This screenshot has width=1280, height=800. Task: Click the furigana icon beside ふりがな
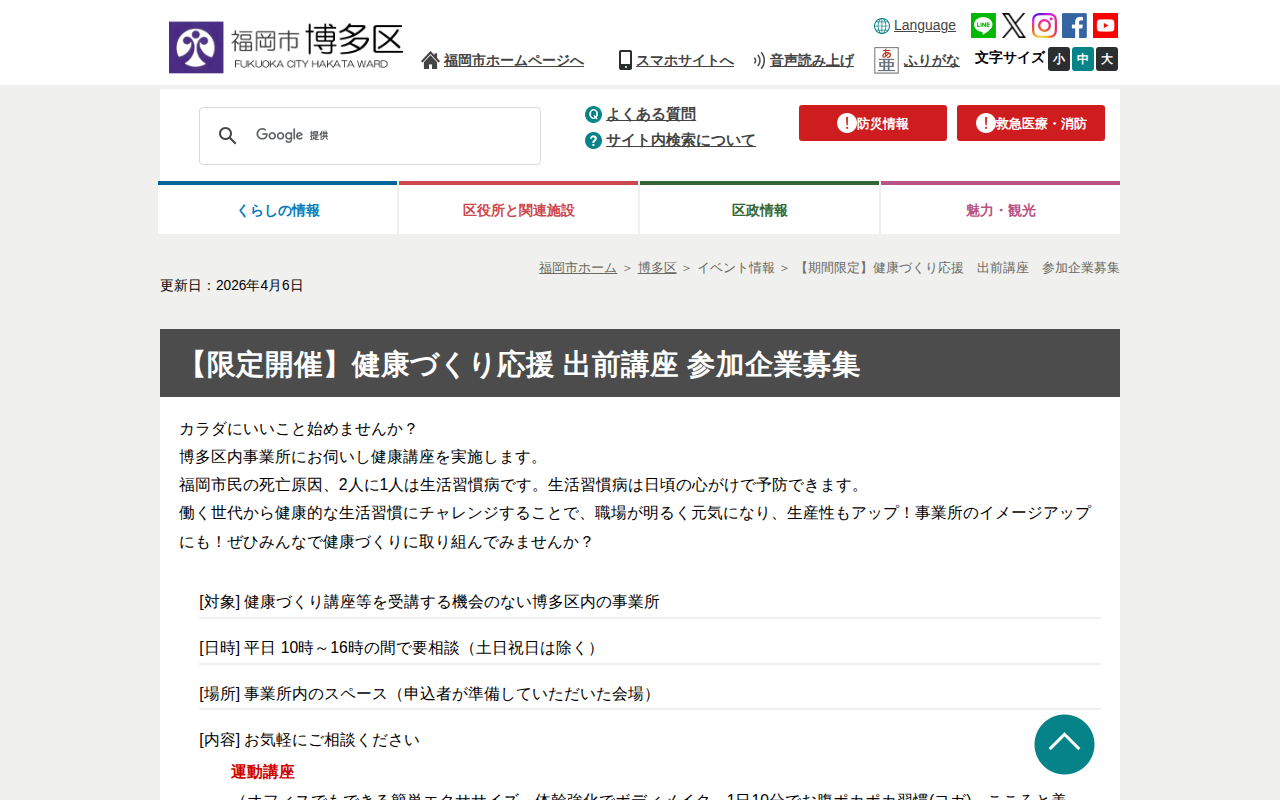(x=886, y=60)
